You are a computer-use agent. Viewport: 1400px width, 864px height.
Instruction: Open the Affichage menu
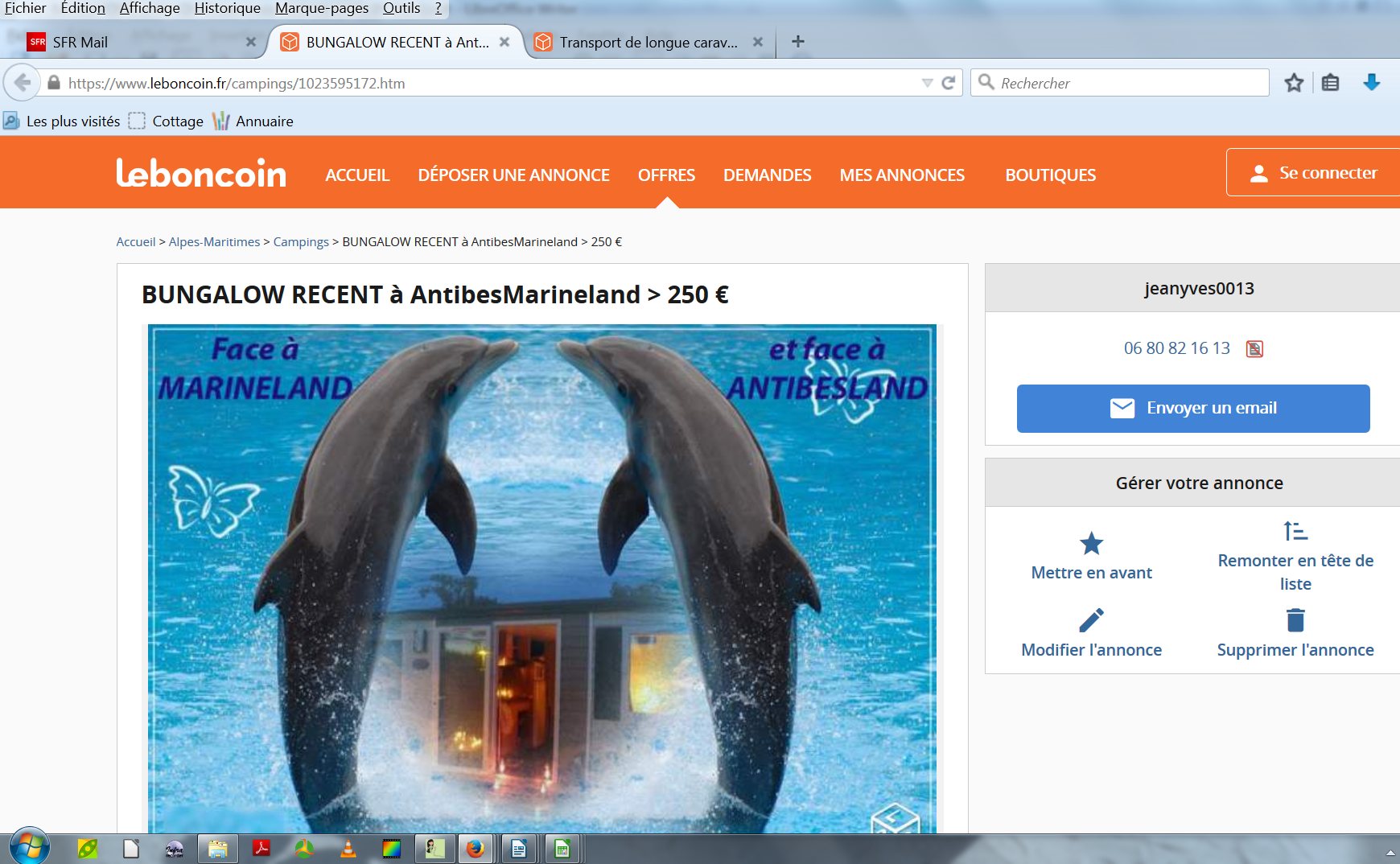pos(150,8)
